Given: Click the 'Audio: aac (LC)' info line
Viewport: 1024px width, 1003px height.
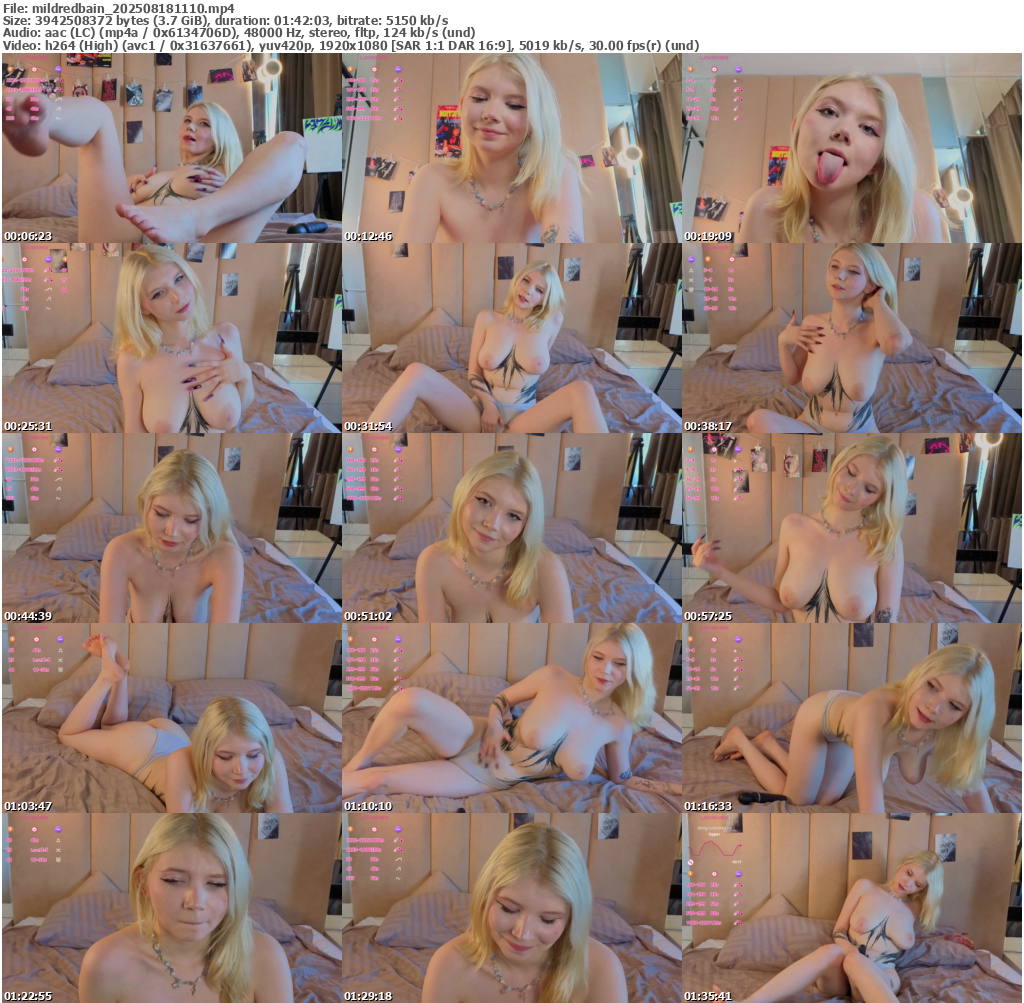Looking at the screenshot, I should click(239, 33).
